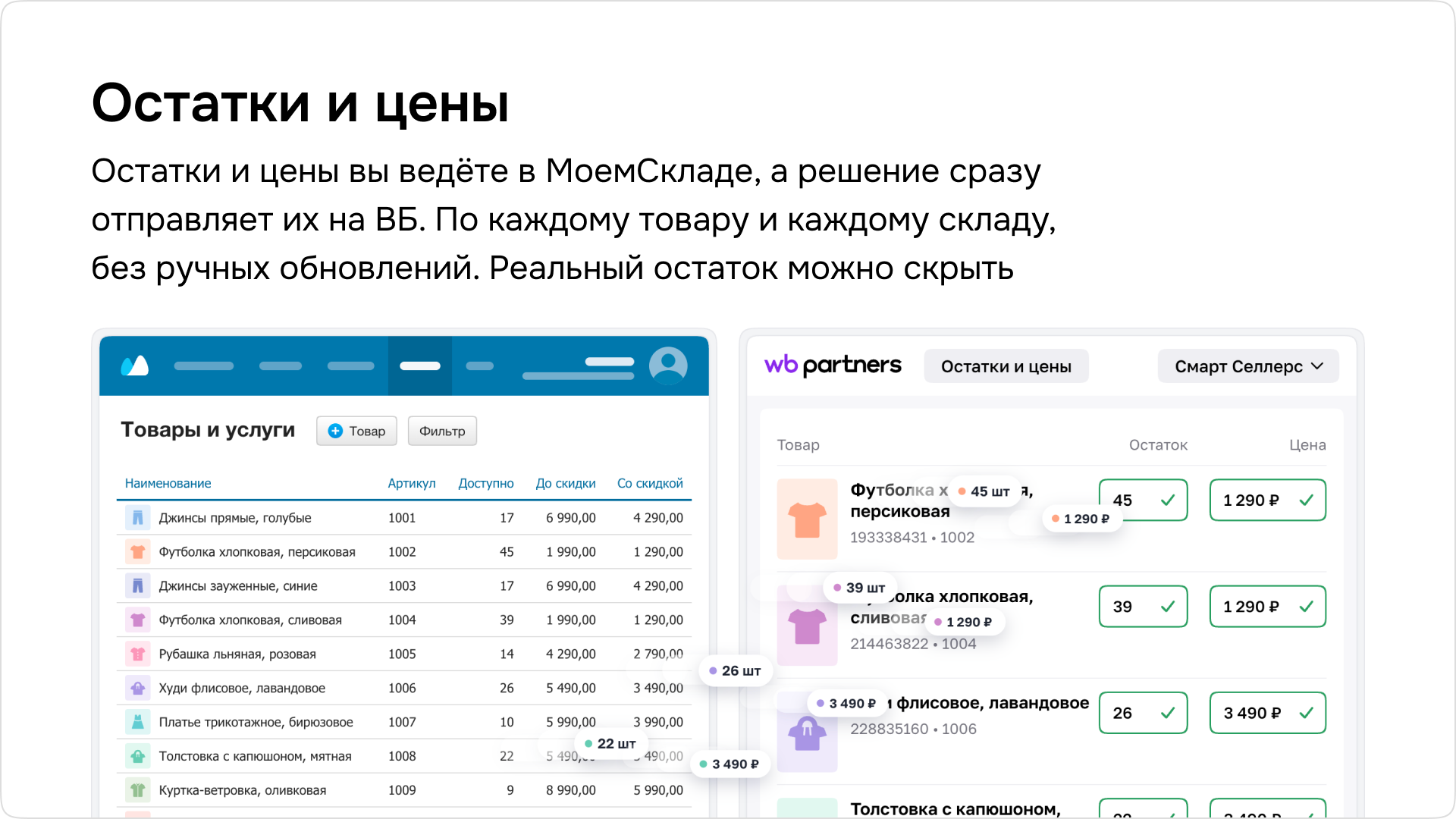The width and height of the screenshot is (1456, 819).
Task: Open row Рубашка льняная, розовая
Action: point(404,654)
